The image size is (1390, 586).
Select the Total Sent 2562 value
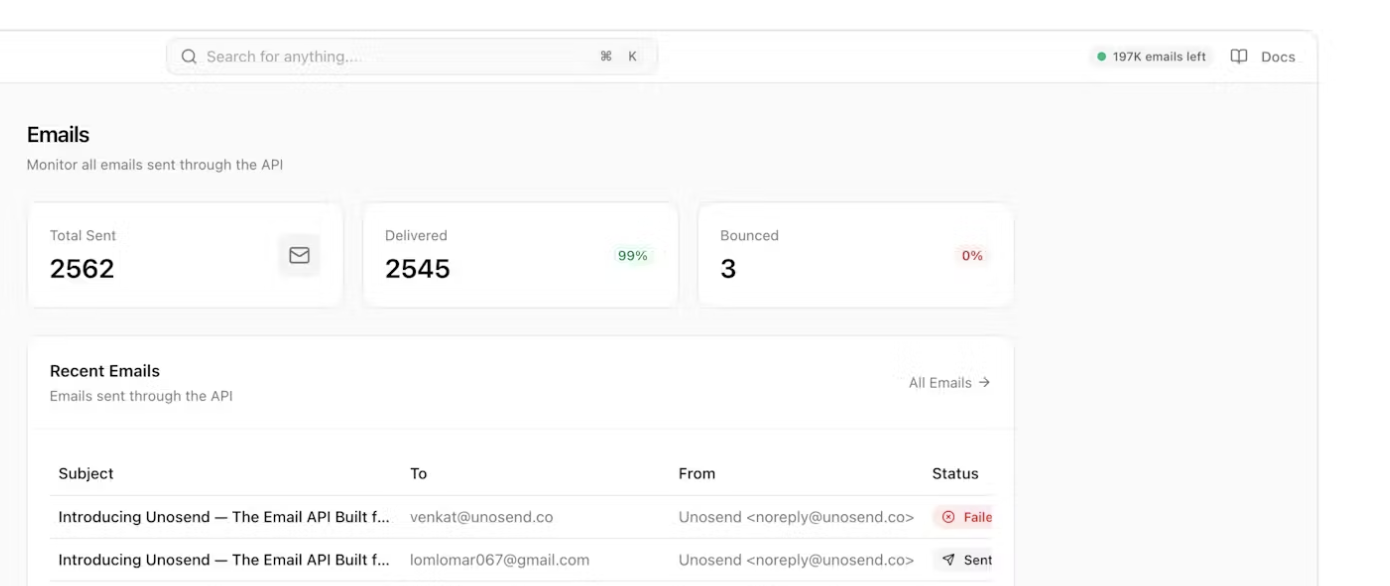click(x=82, y=269)
